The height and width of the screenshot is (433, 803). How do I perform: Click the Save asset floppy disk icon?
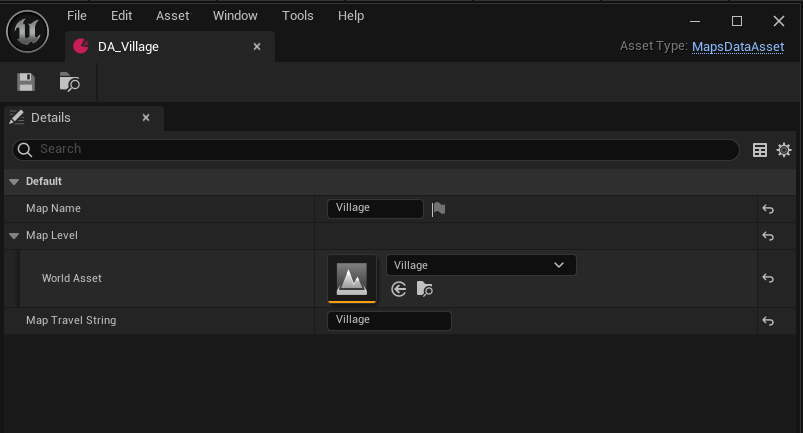26,83
